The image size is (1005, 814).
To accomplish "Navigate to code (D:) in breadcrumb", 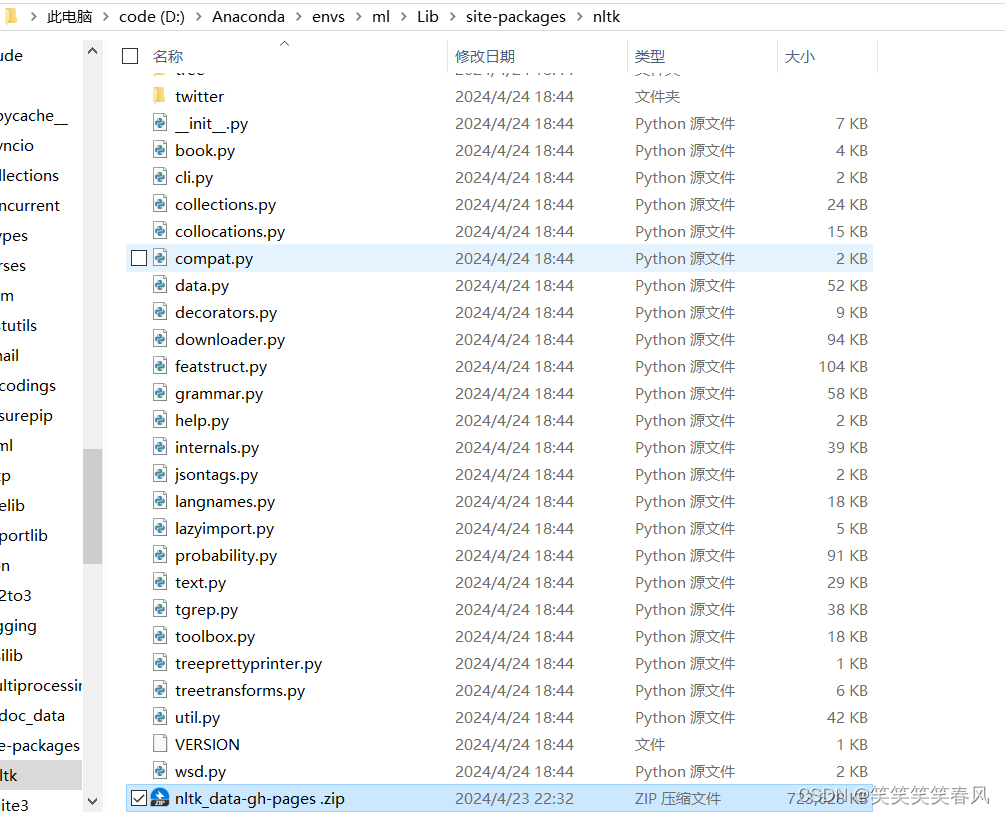I will pos(152,17).
